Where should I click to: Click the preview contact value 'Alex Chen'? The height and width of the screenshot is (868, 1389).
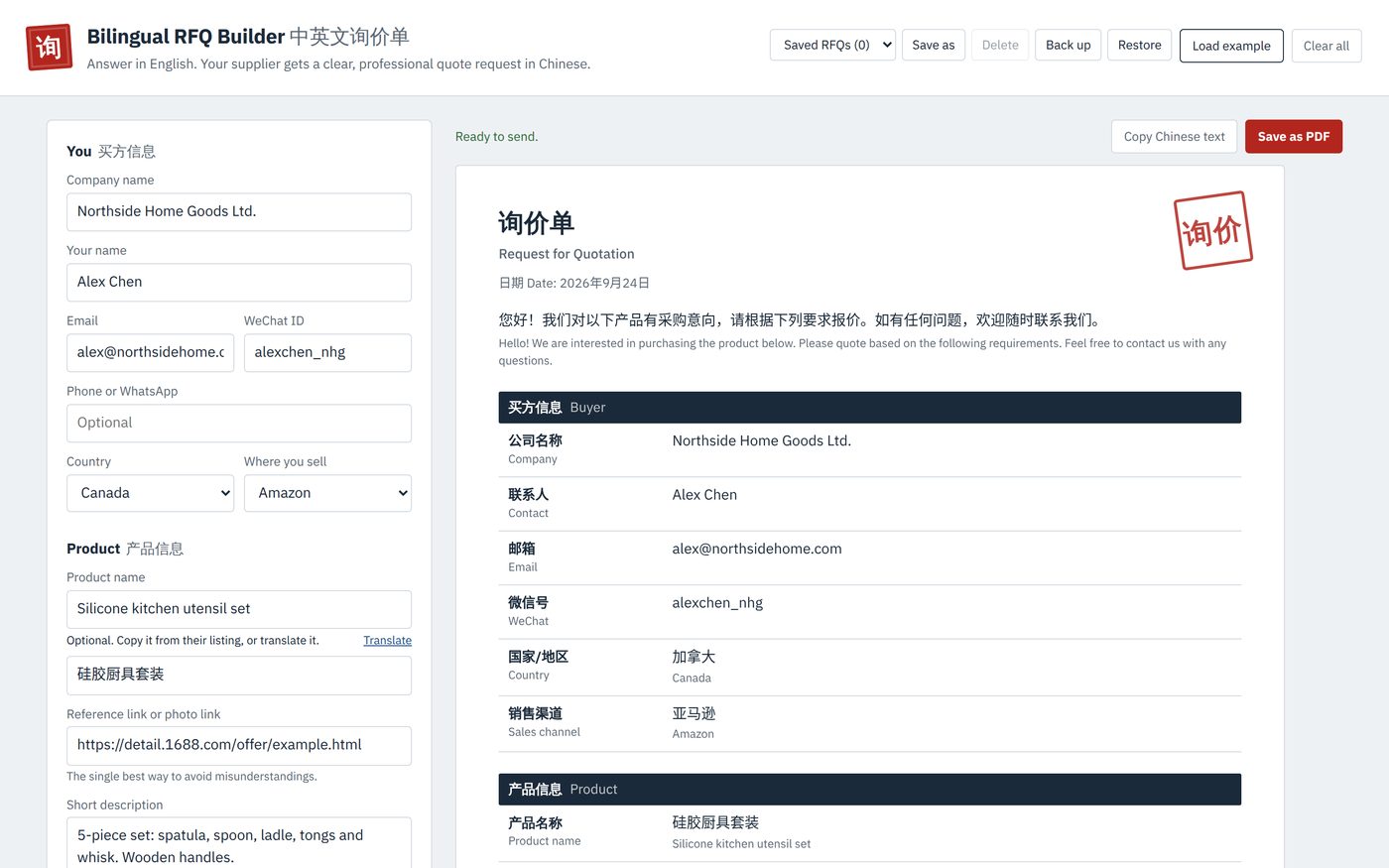coord(704,495)
